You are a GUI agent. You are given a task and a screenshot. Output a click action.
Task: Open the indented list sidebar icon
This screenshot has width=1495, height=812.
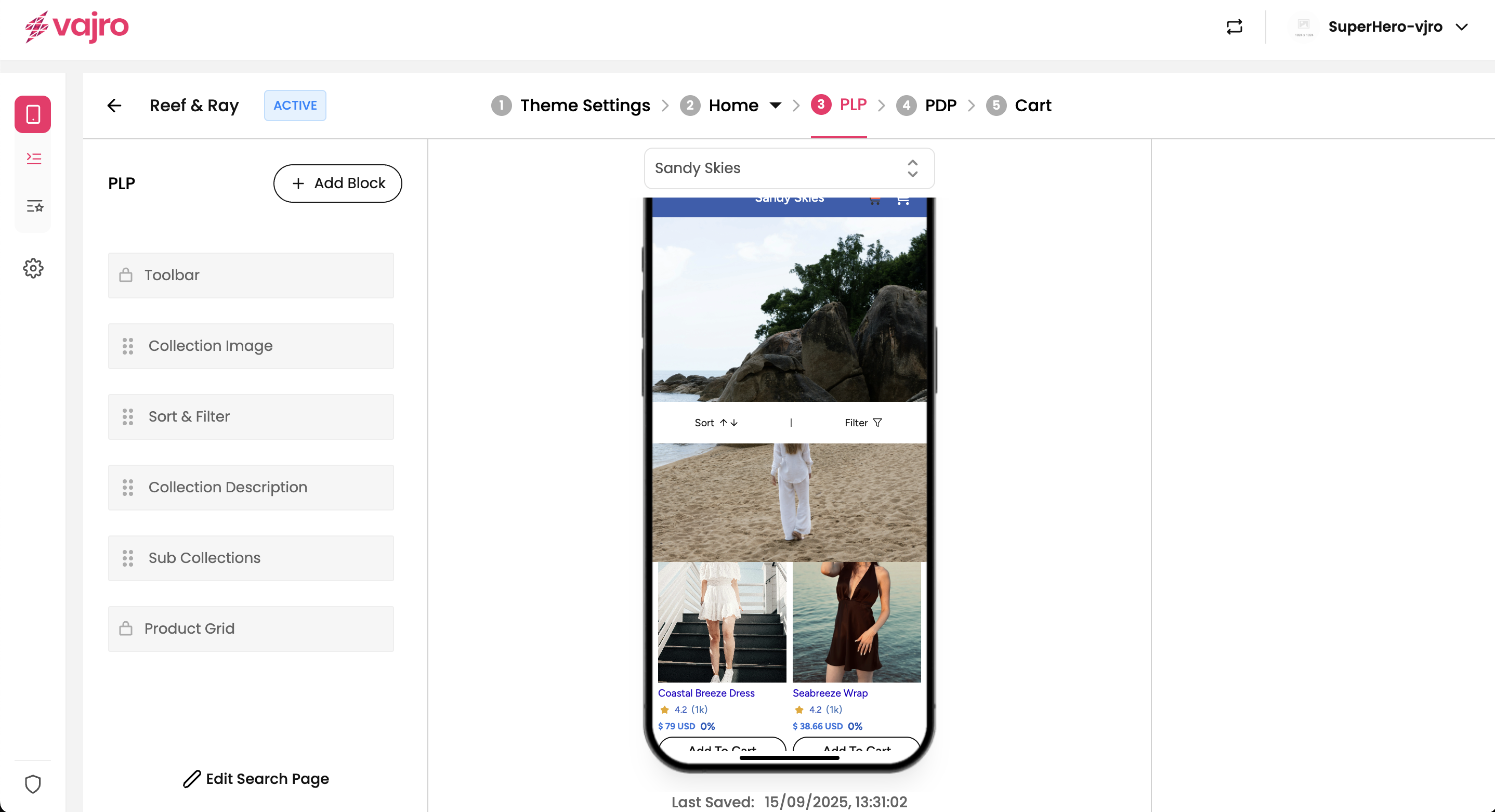click(34, 159)
